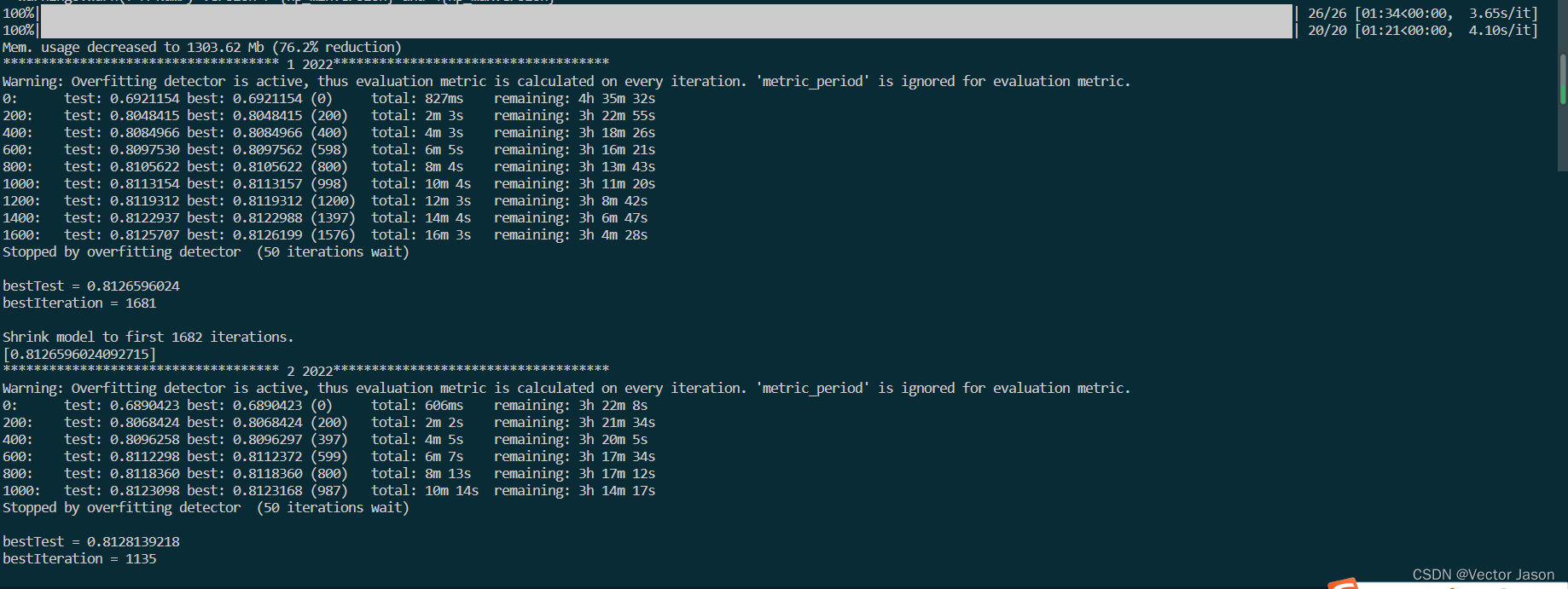Click 'total: 606ms' value
The width and height of the screenshot is (1568, 589).
417,405
